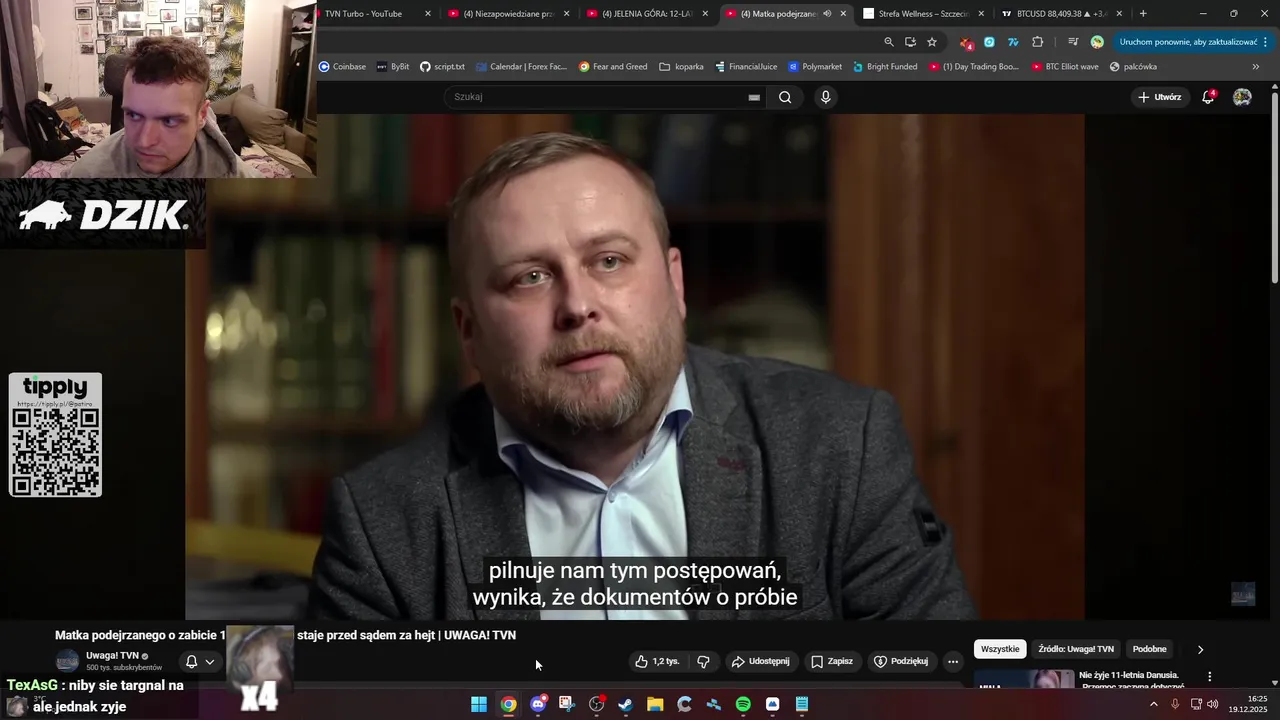Open a new browser tab
The image size is (1280, 720).
pyautogui.click(x=1143, y=14)
